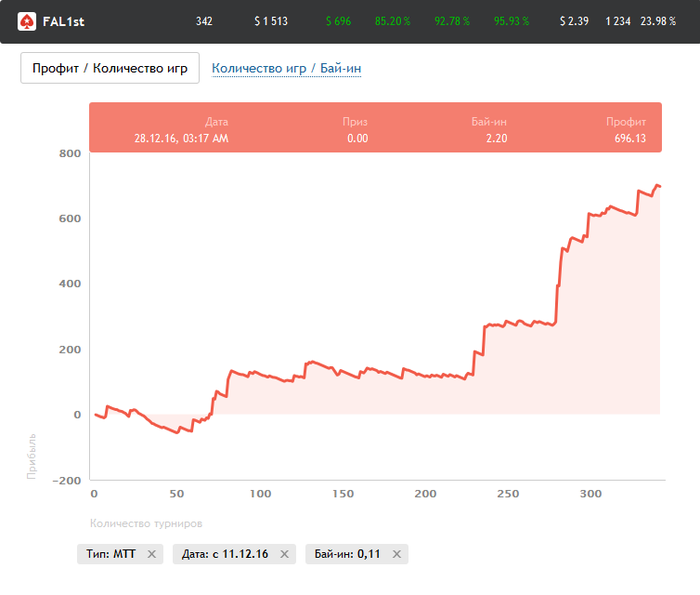Click the 85.20 % header statistic

pos(393,21)
